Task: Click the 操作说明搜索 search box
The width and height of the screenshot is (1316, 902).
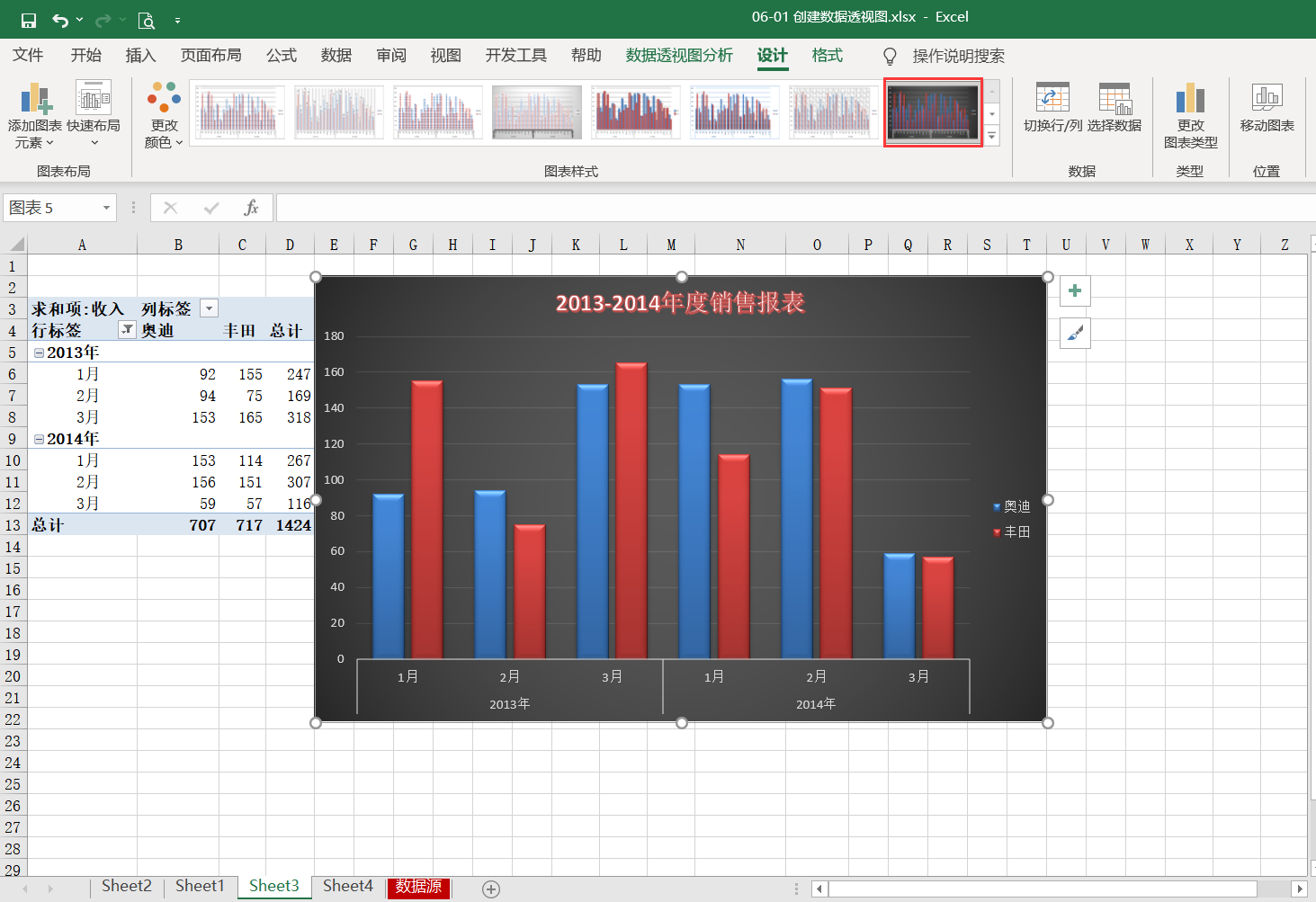Action: point(958,56)
